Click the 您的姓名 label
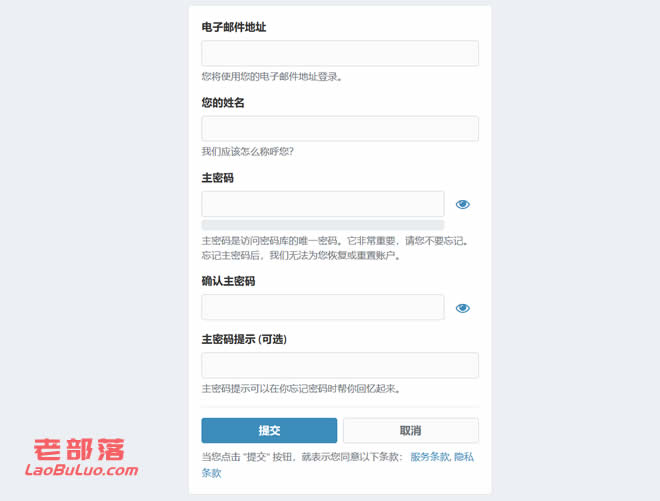Viewport: 660px width, 501px height. point(223,102)
